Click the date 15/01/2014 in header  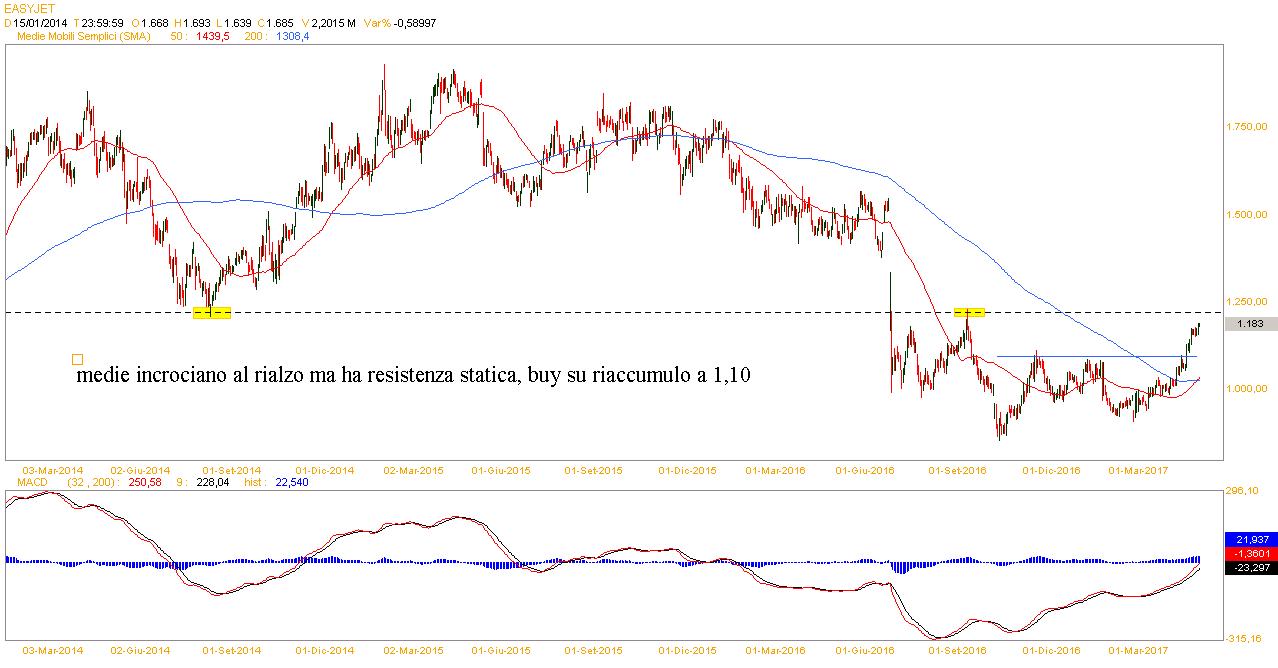tap(40, 22)
